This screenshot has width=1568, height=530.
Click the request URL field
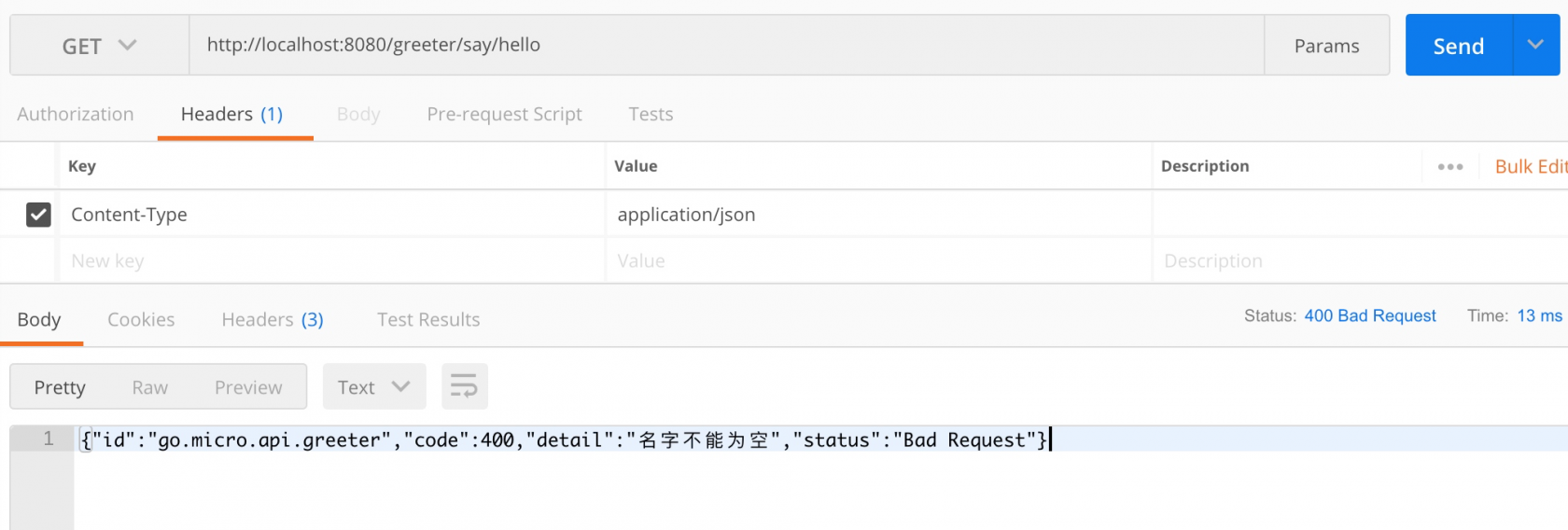click(726, 45)
